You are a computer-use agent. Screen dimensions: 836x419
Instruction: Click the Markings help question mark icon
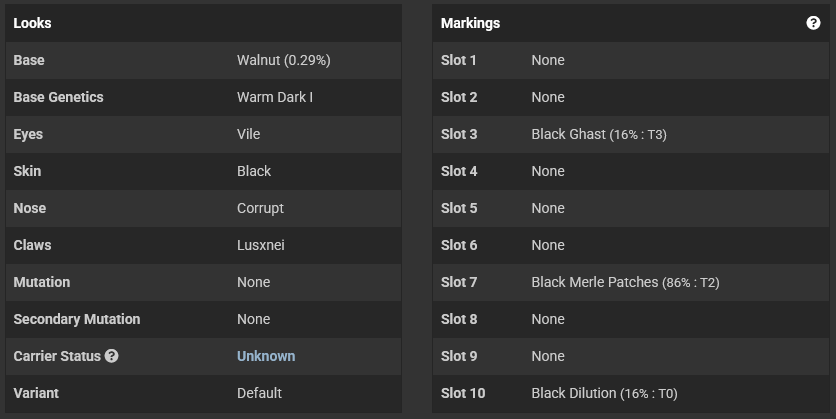[x=813, y=23]
